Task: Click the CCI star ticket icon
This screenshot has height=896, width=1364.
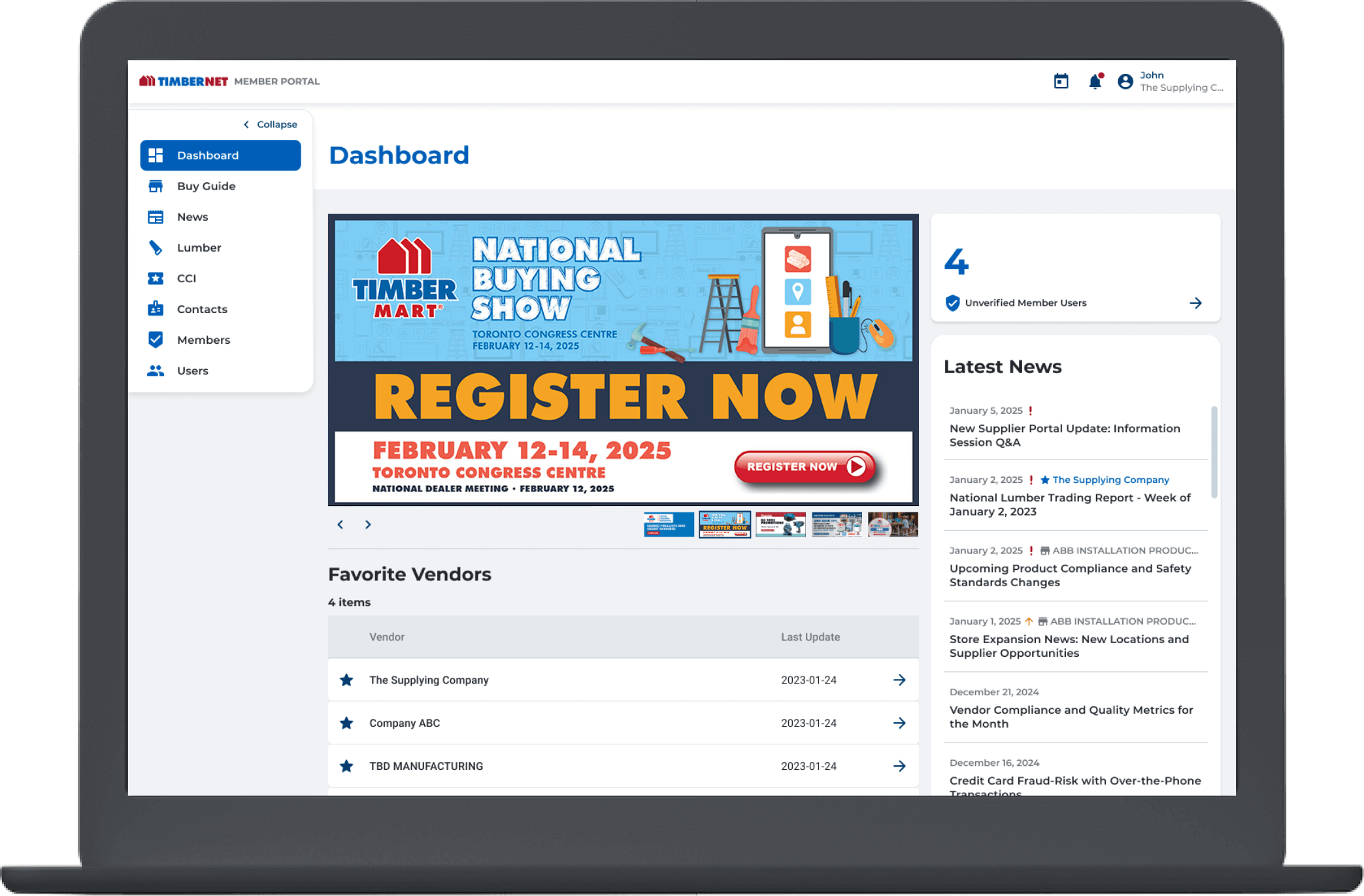Action: [156, 278]
